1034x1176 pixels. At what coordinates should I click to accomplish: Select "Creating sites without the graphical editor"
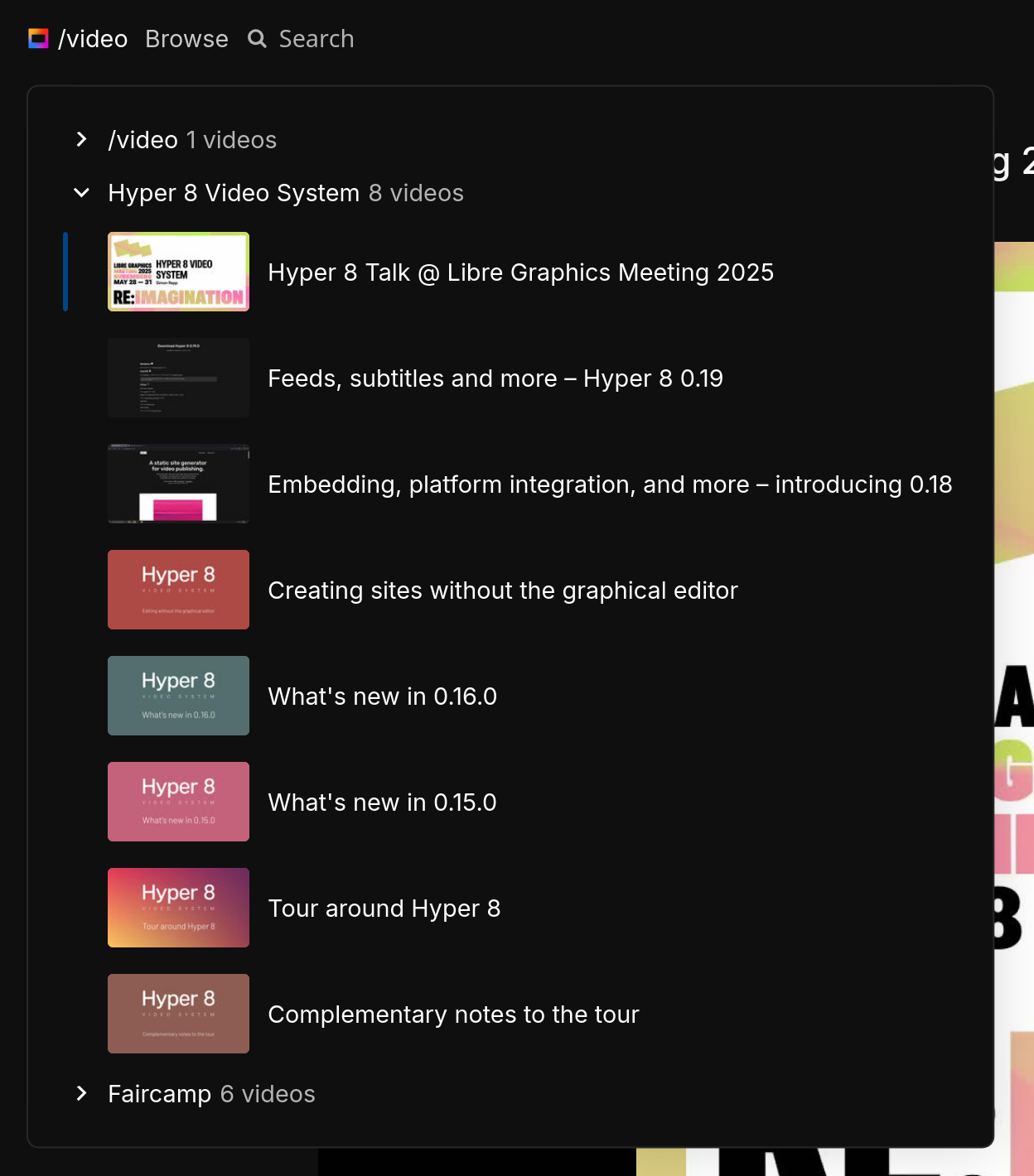click(x=502, y=590)
